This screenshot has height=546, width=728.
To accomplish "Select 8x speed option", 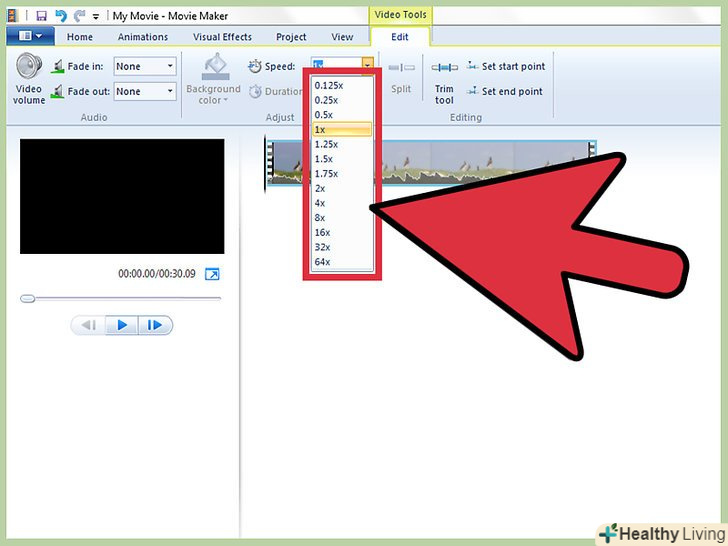I will (x=342, y=218).
